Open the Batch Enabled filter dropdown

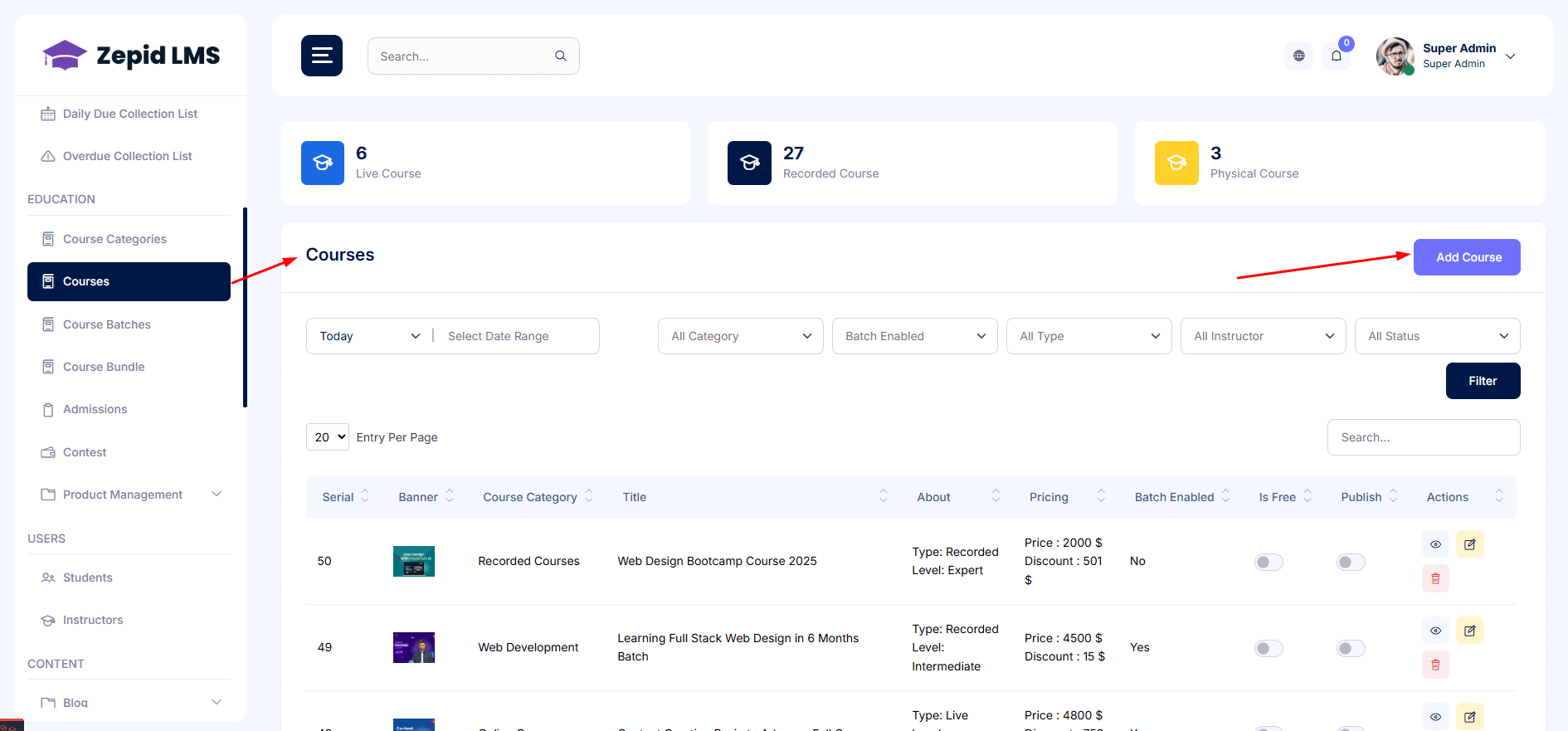(915, 336)
